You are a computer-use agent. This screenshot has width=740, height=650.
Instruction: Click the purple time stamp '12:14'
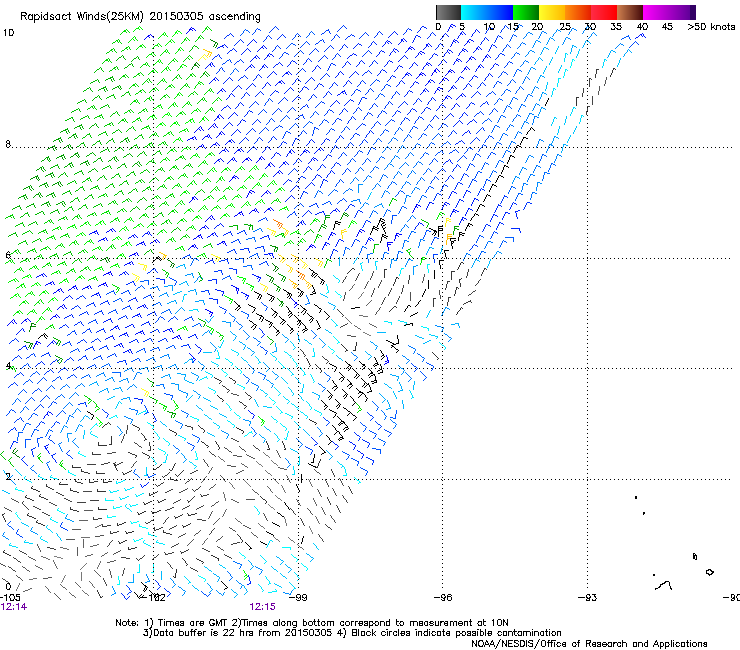(x=14, y=607)
